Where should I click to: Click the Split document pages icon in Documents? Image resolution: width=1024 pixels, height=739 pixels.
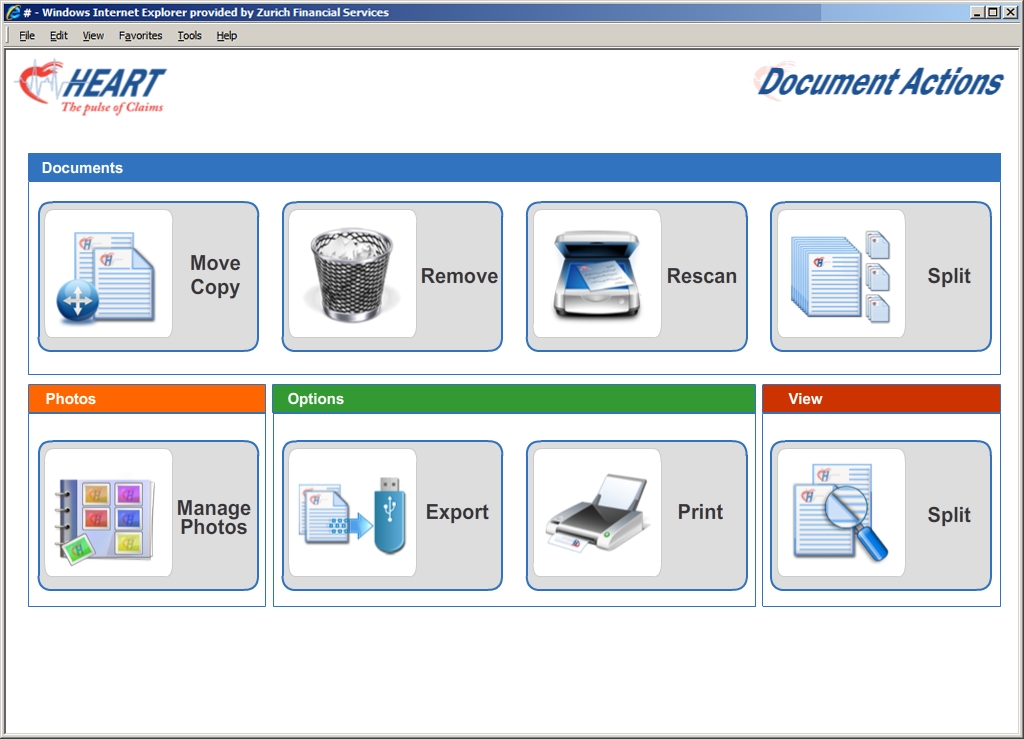[841, 274]
